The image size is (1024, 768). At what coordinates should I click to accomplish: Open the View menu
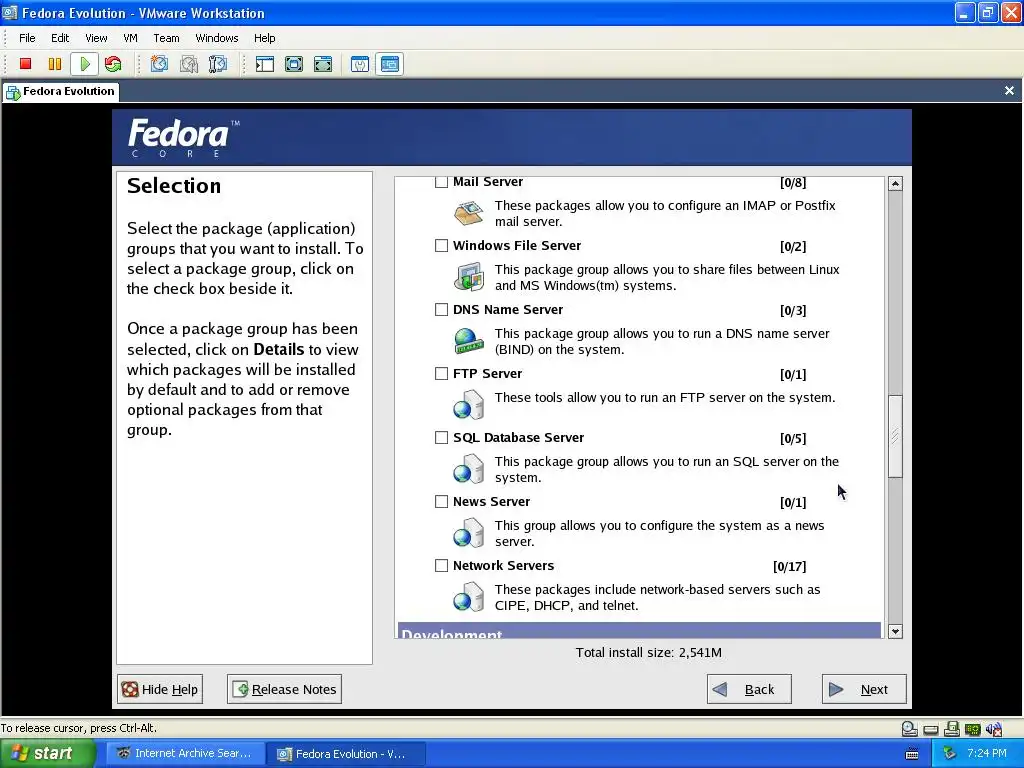pos(96,38)
